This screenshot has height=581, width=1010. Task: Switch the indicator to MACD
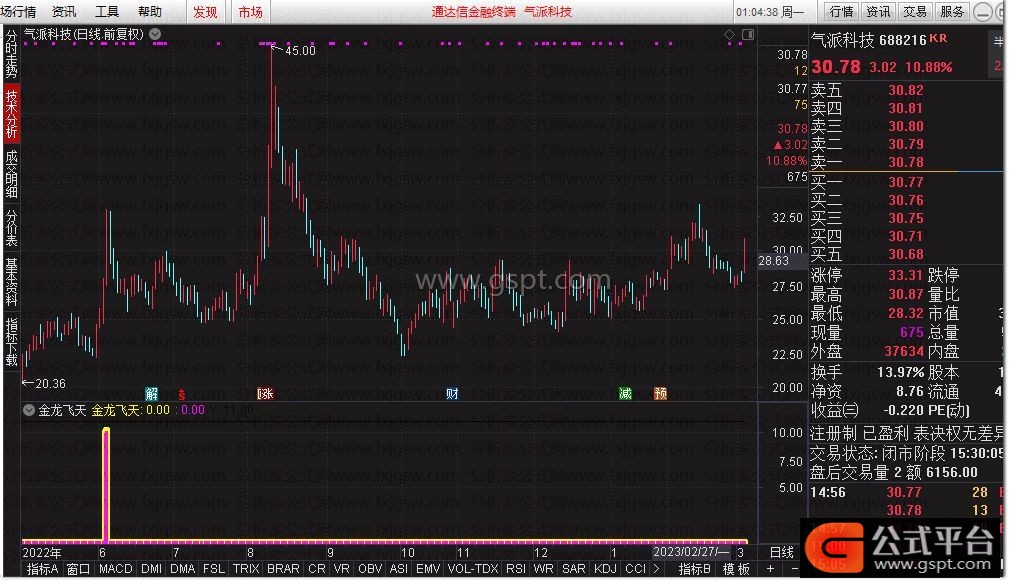point(115,569)
